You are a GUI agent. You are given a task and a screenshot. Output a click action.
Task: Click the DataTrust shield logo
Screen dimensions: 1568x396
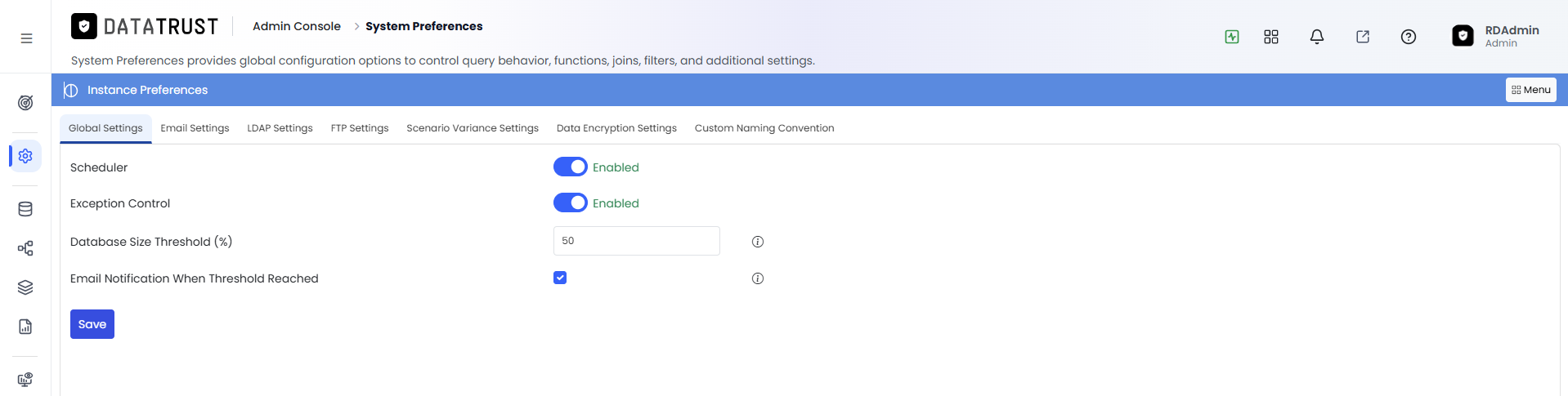tap(84, 26)
